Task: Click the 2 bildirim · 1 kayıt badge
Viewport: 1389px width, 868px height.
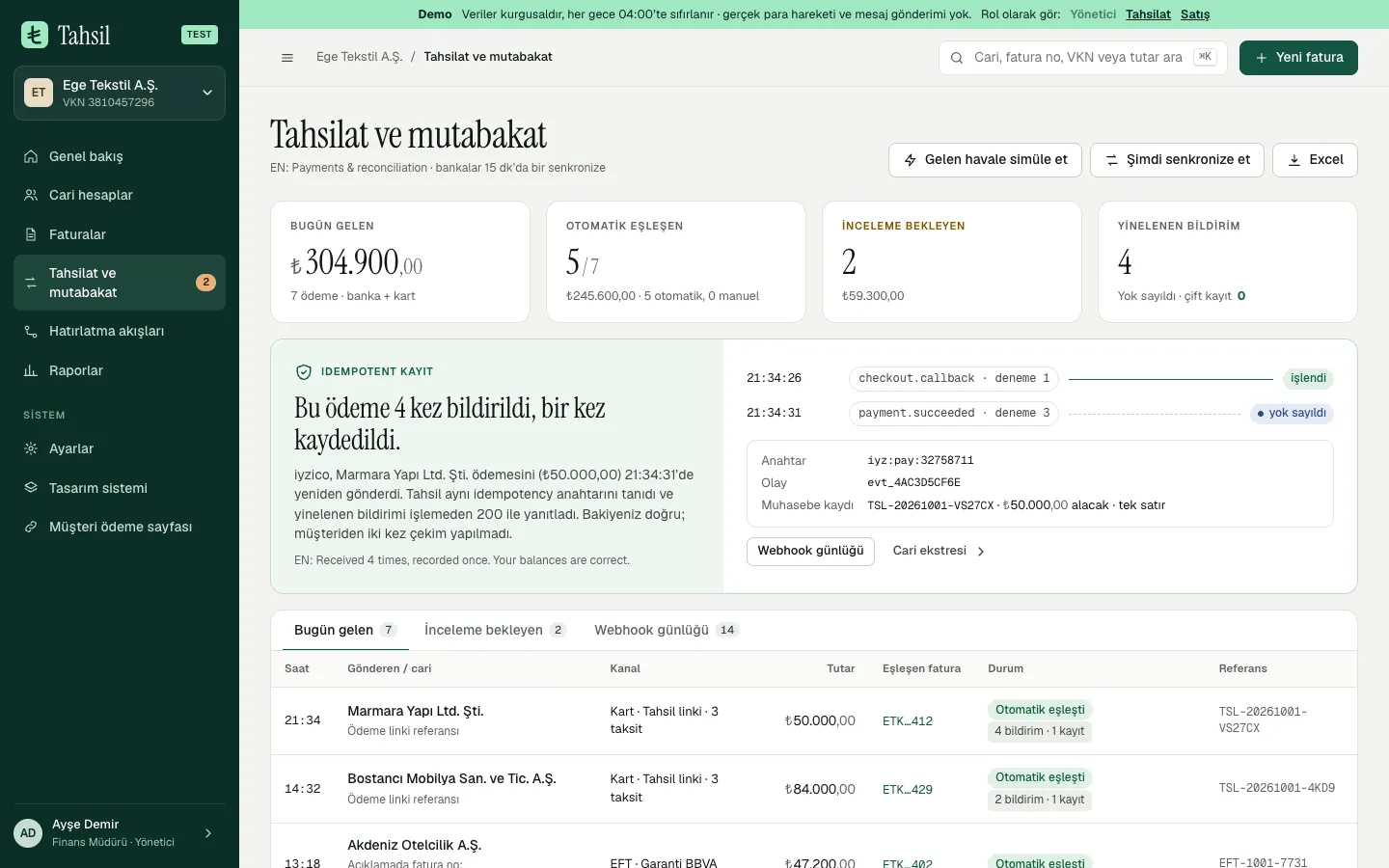Action: click(x=1040, y=800)
